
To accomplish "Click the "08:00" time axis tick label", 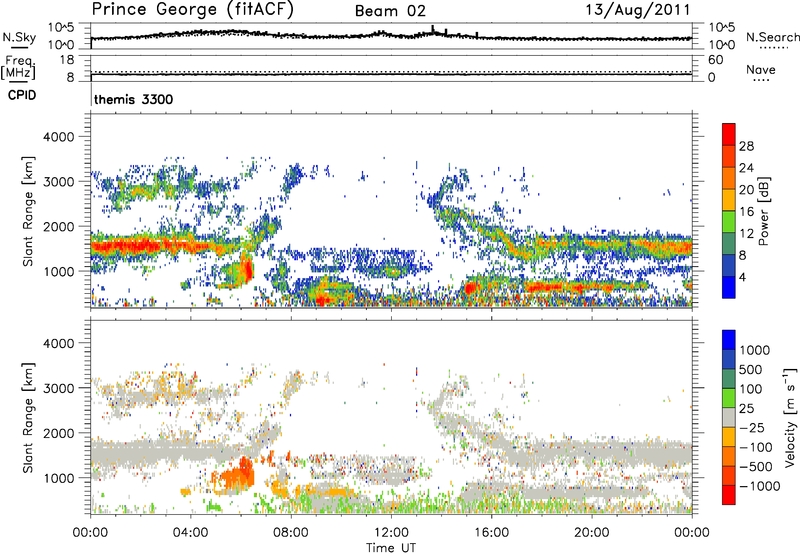I will tap(291, 533).
